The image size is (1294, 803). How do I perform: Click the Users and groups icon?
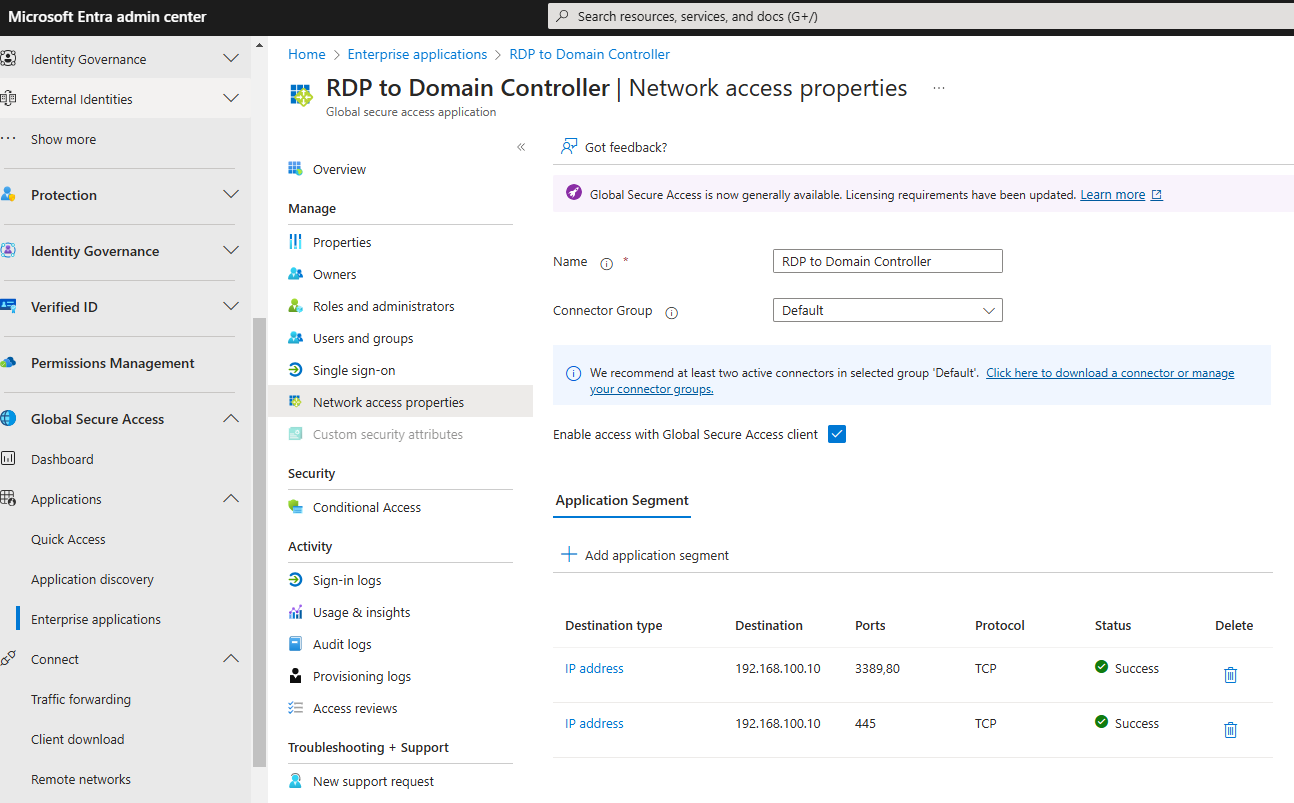(295, 338)
